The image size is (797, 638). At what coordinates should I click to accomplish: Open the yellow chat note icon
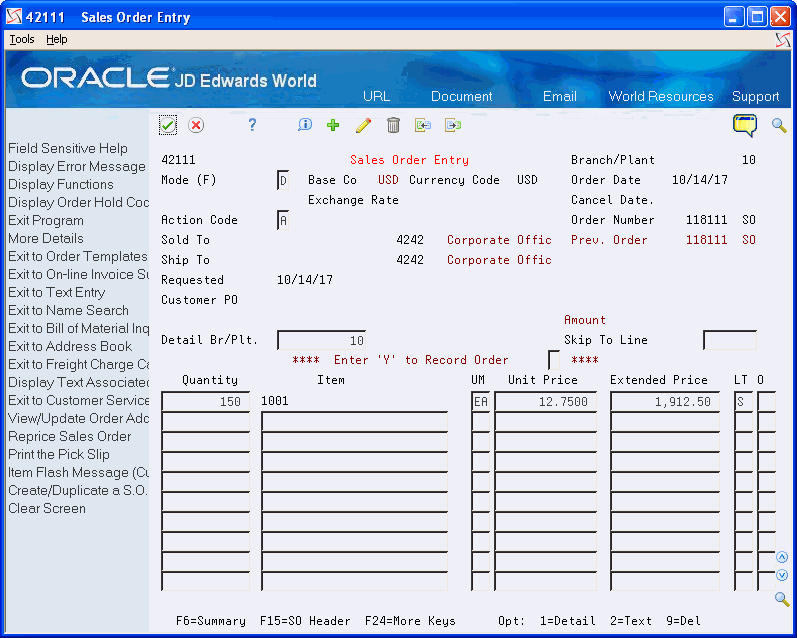click(745, 125)
